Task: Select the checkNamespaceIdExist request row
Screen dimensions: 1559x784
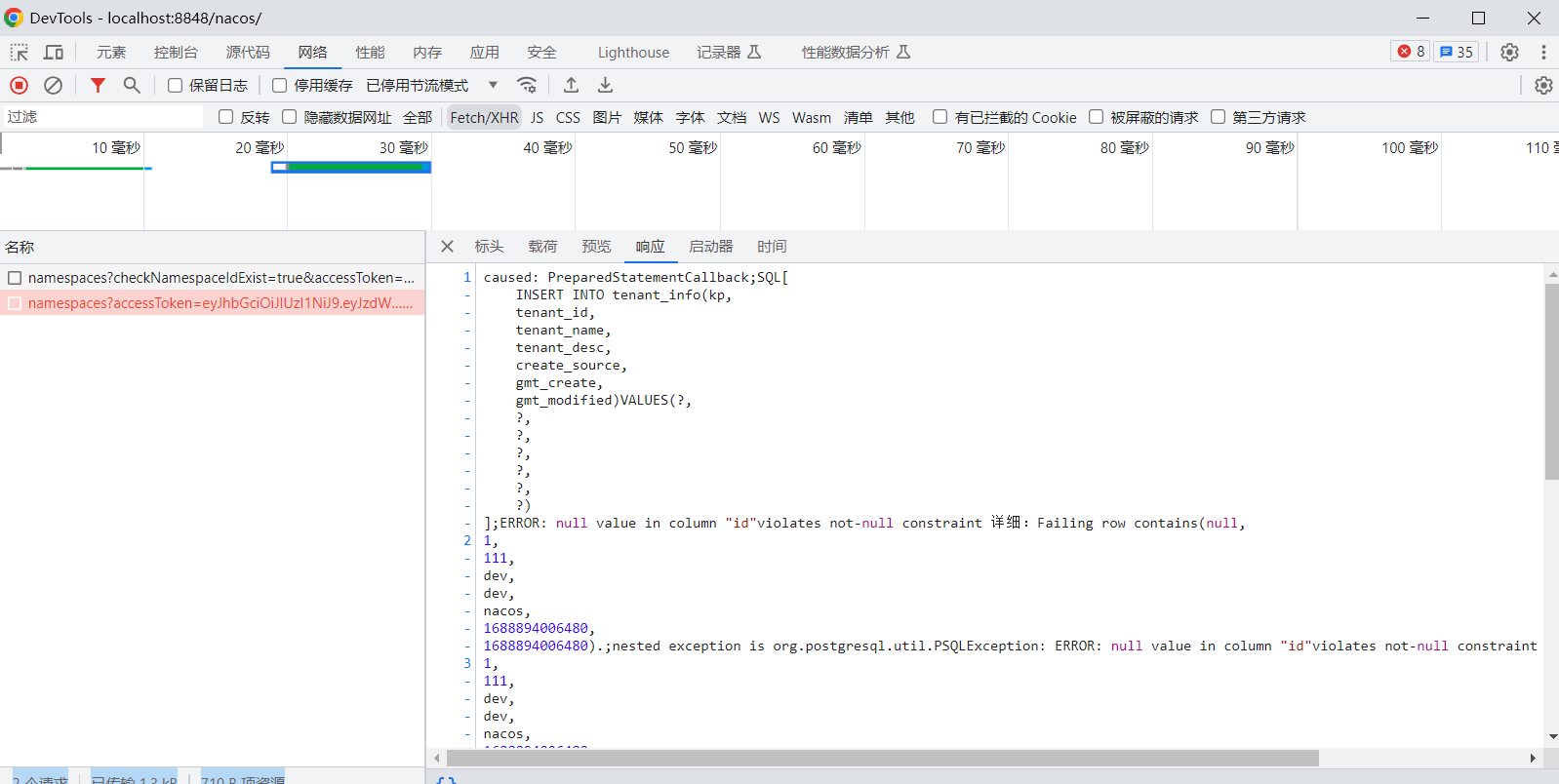Action: coord(212,278)
